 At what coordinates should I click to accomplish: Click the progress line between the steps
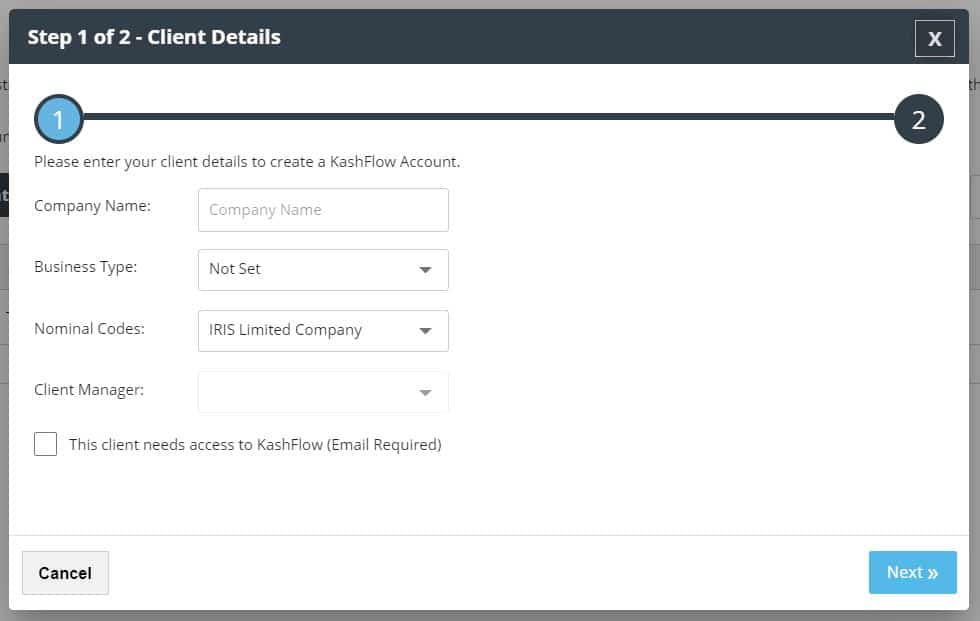pos(488,118)
